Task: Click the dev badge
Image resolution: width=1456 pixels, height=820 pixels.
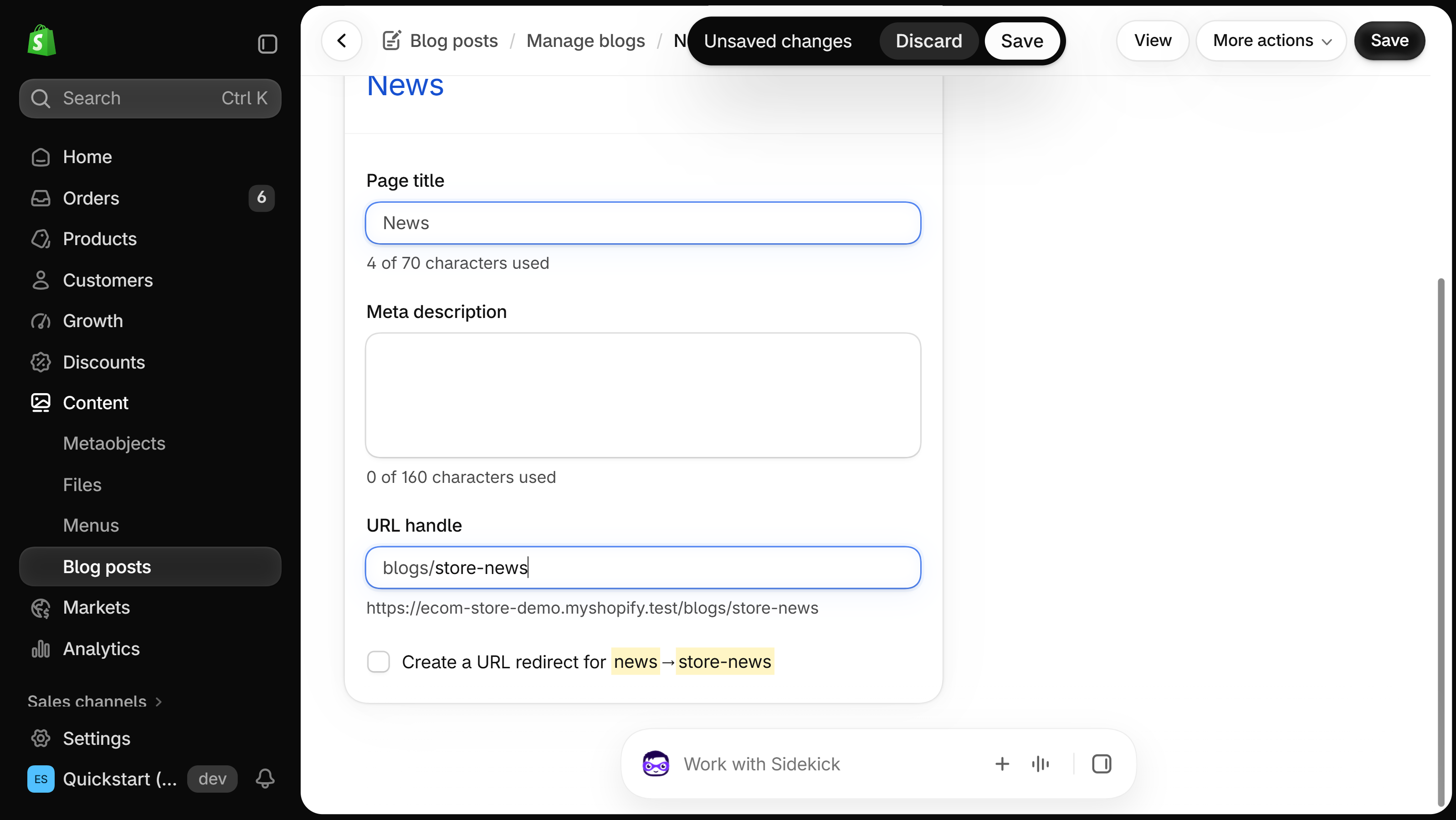Action: [x=212, y=779]
